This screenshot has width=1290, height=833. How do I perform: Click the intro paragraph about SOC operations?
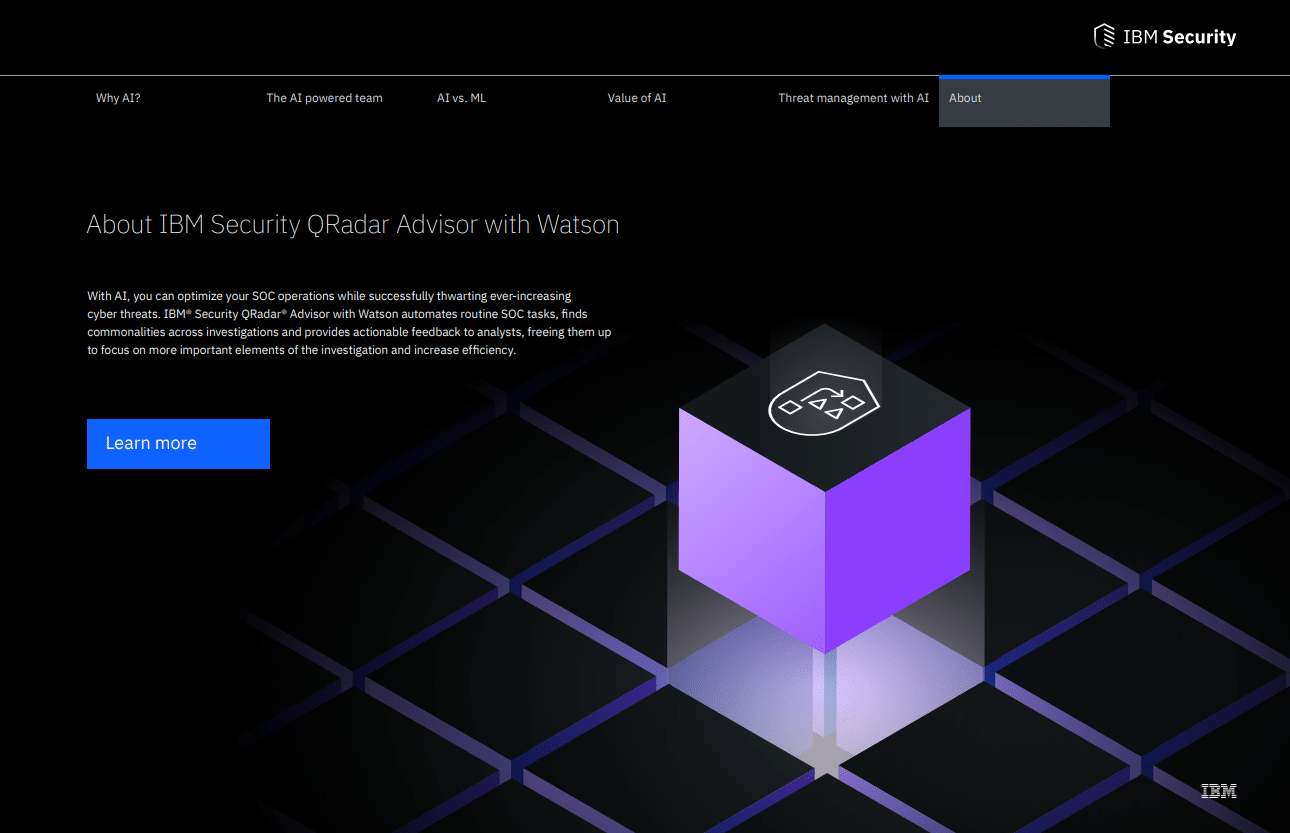pyautogui.click(x=350, y=322)
